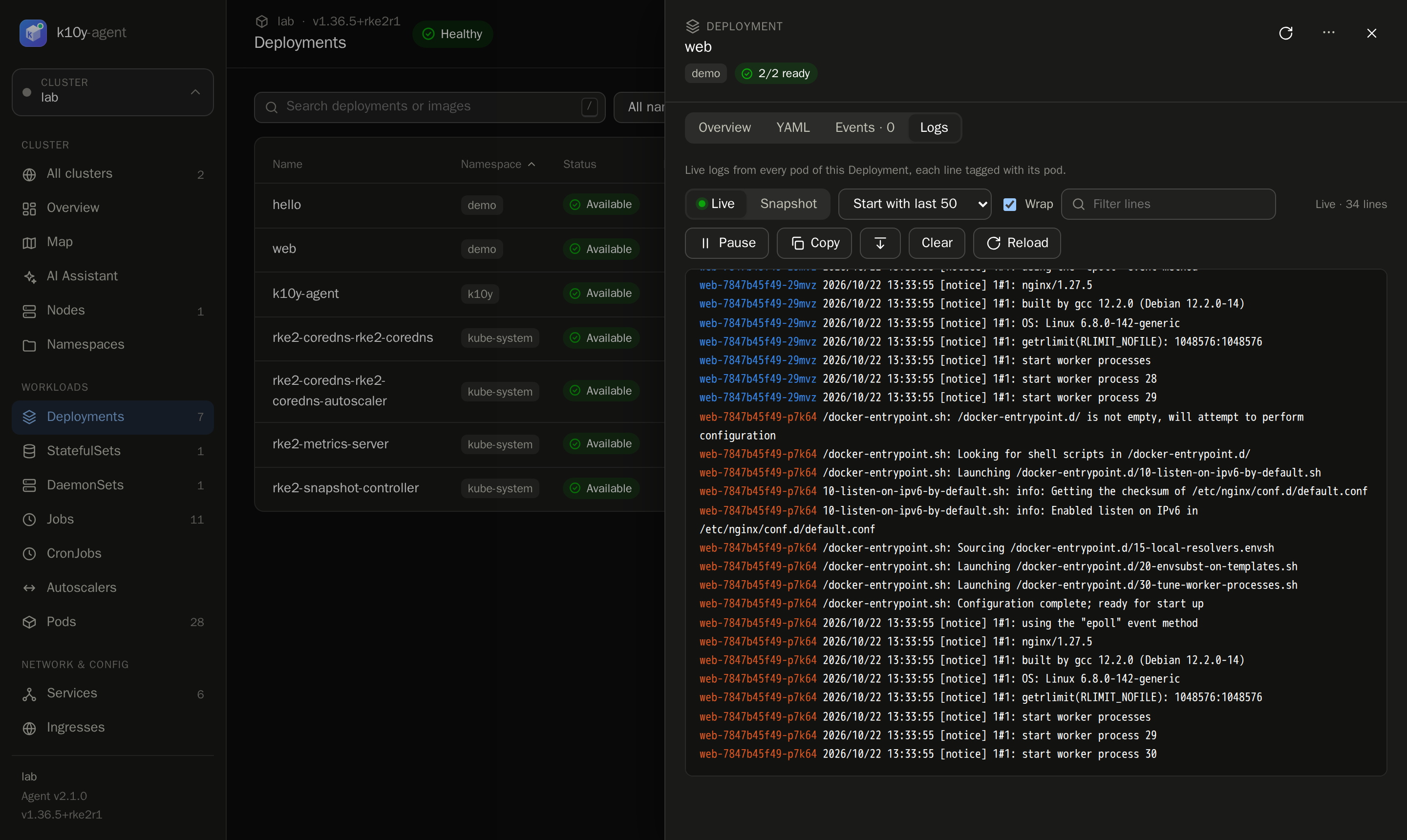Click the k10y namespace tag
Screen dimensions: 1407x840
click(480, 294)
